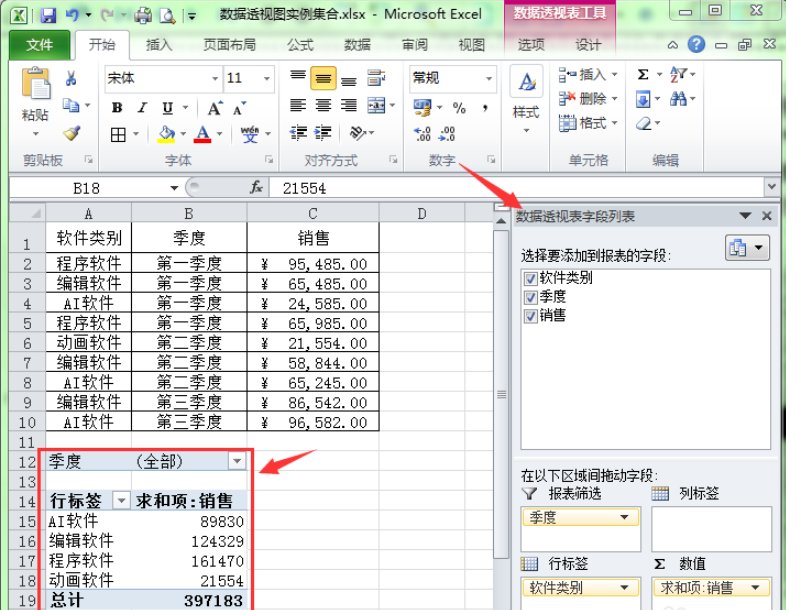Switch to the 插入 ribbon tab
This screenshot has width=786, height=610.
[x=159, y=45]
